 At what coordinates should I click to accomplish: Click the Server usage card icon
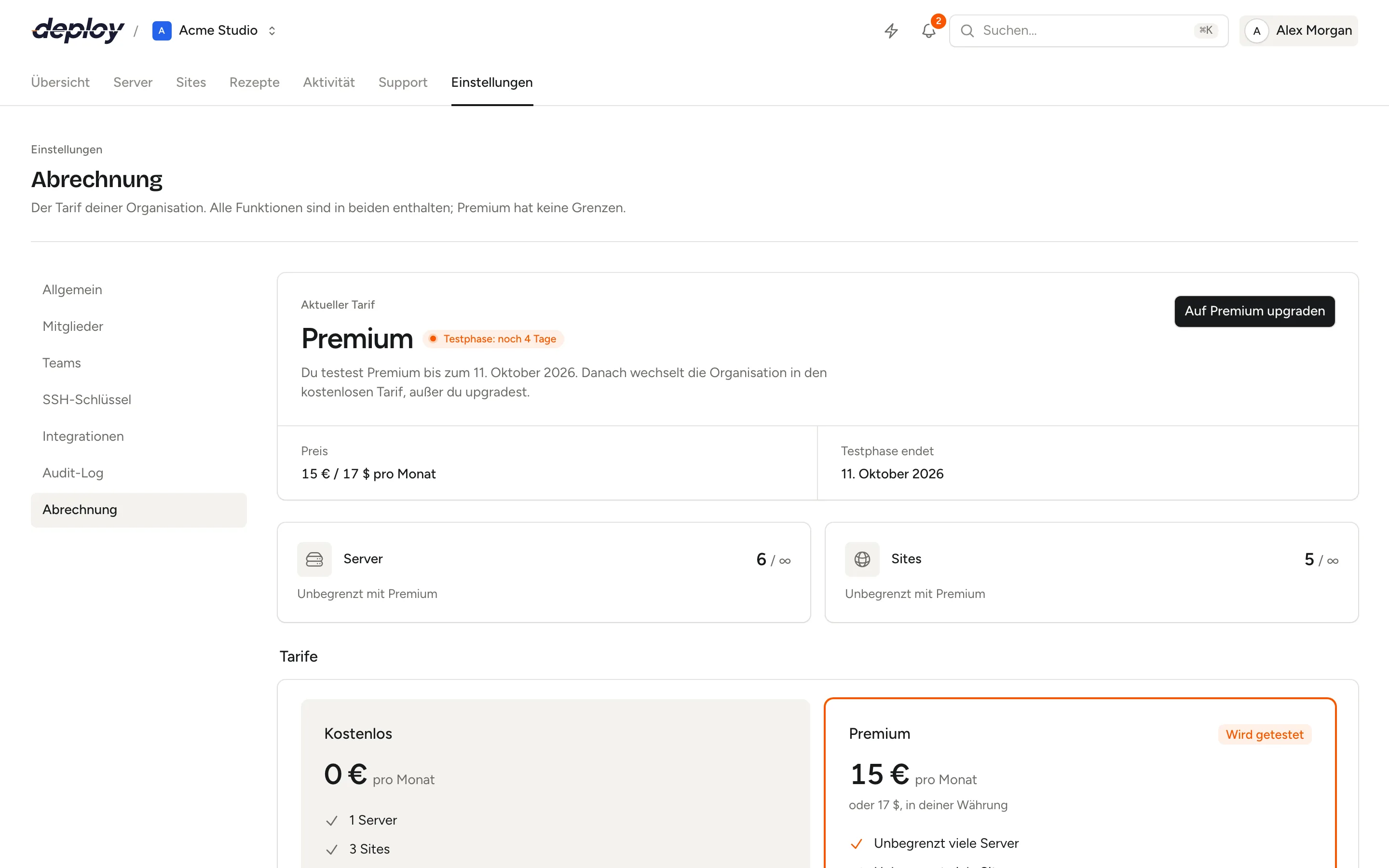(314, 559)
